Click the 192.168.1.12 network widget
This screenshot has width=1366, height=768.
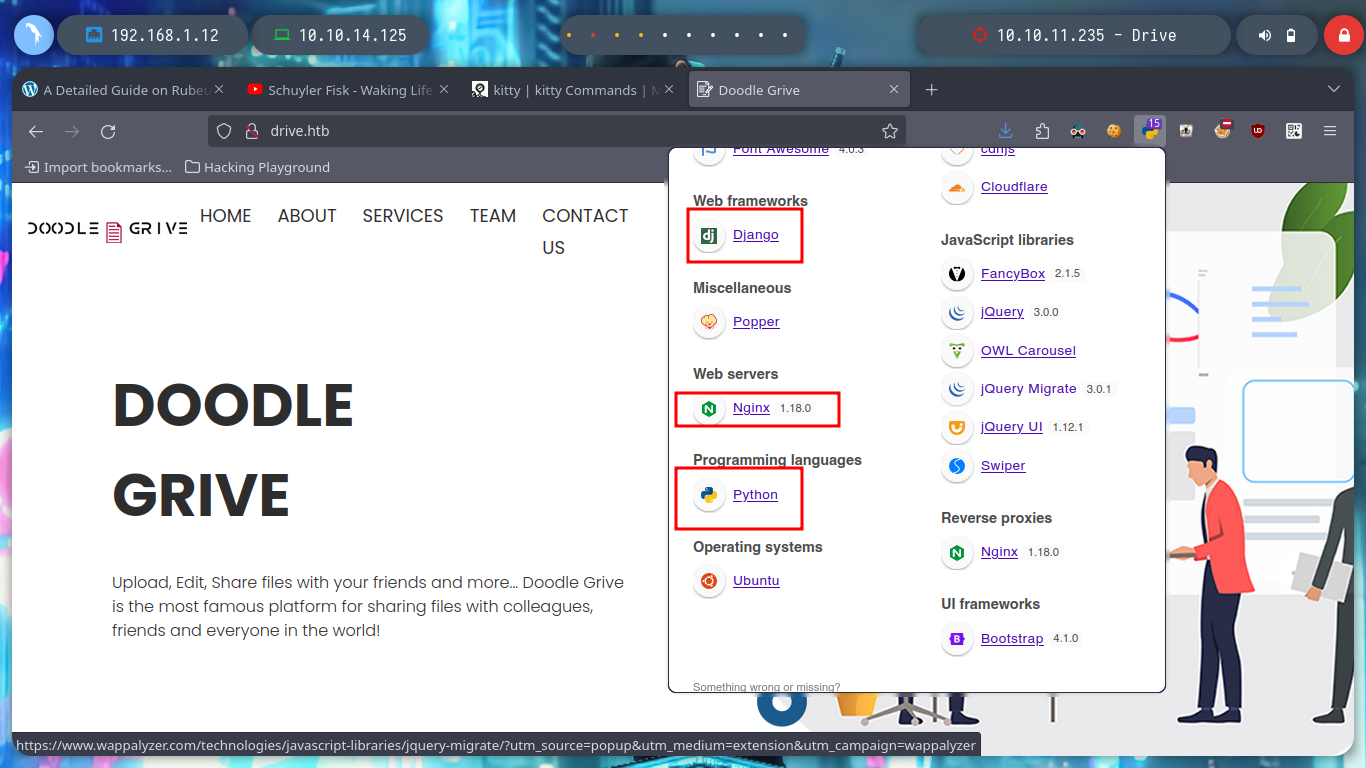152,35
